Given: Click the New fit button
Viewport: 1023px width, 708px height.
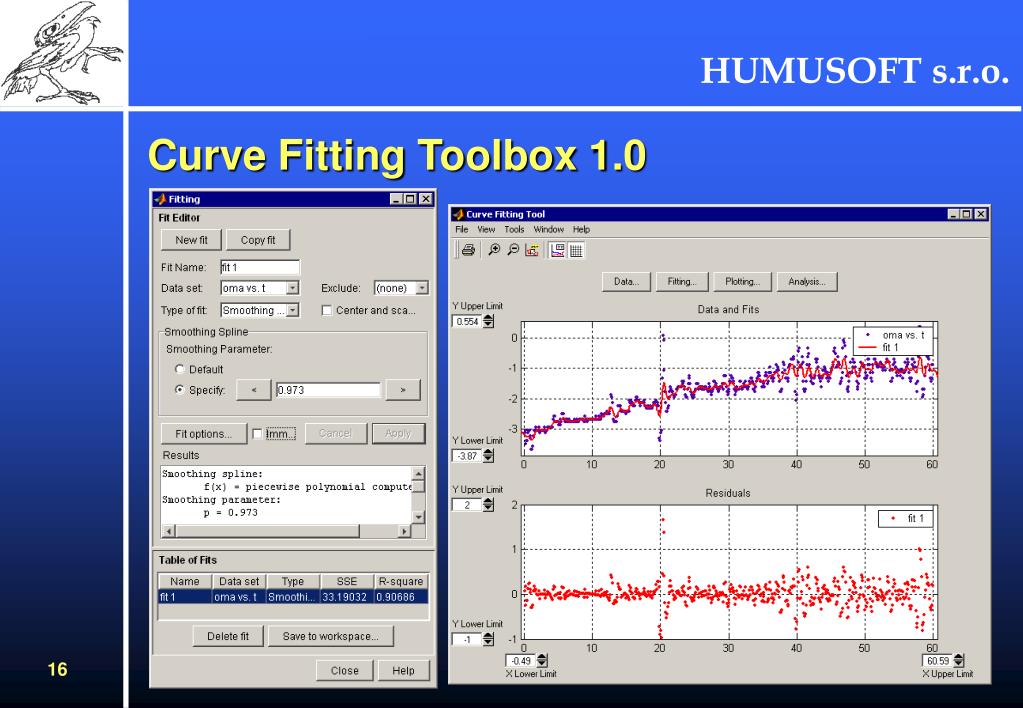Looking at the screenshot, I should [x=191, y=240].
